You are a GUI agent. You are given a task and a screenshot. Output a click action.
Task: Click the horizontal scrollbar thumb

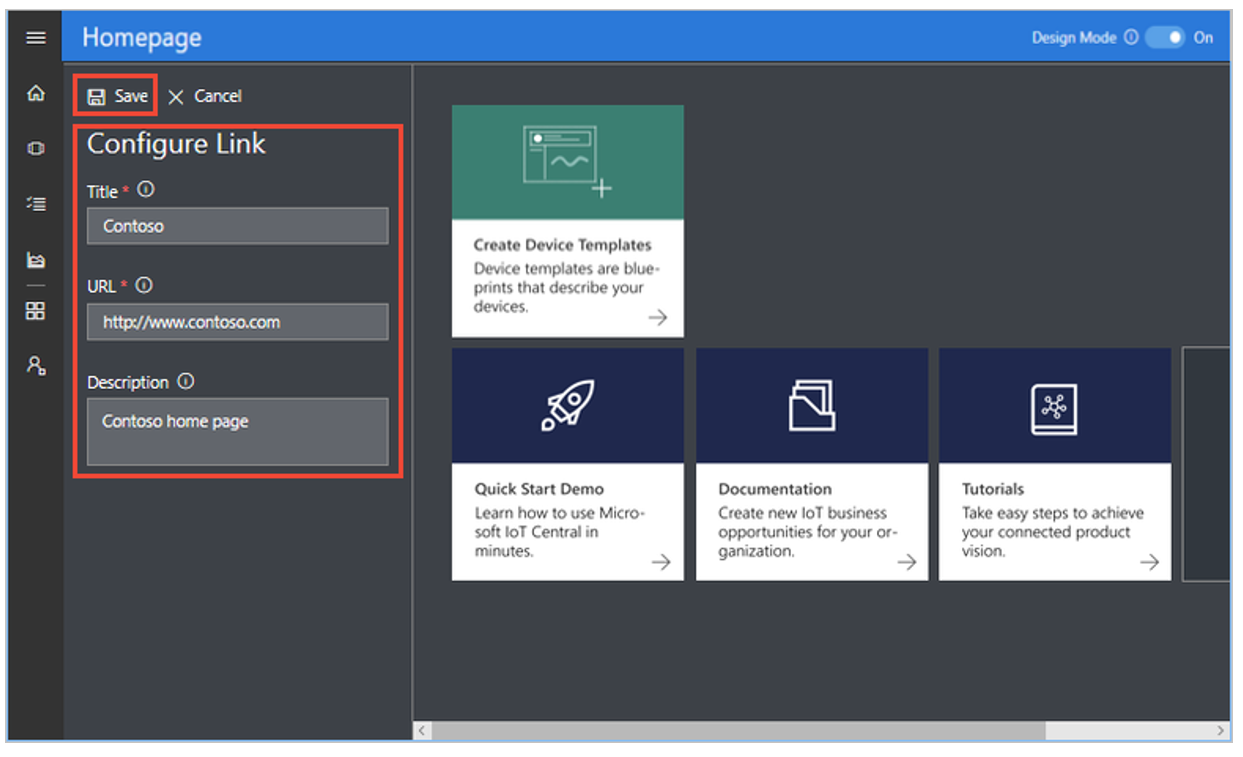click(x=738, y=731)
